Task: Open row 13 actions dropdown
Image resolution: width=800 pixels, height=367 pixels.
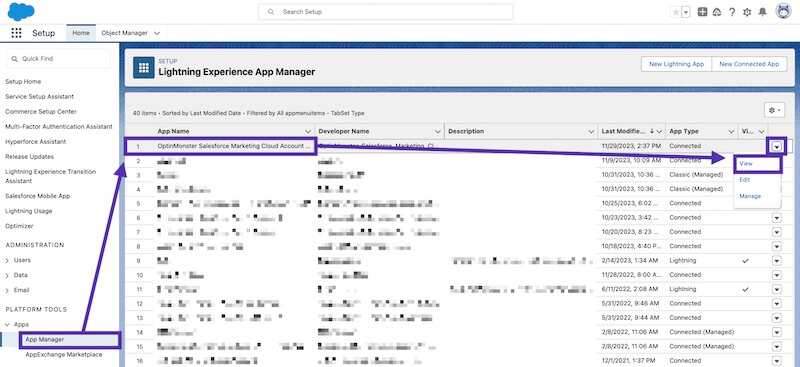Action: (x=777, y=317)
